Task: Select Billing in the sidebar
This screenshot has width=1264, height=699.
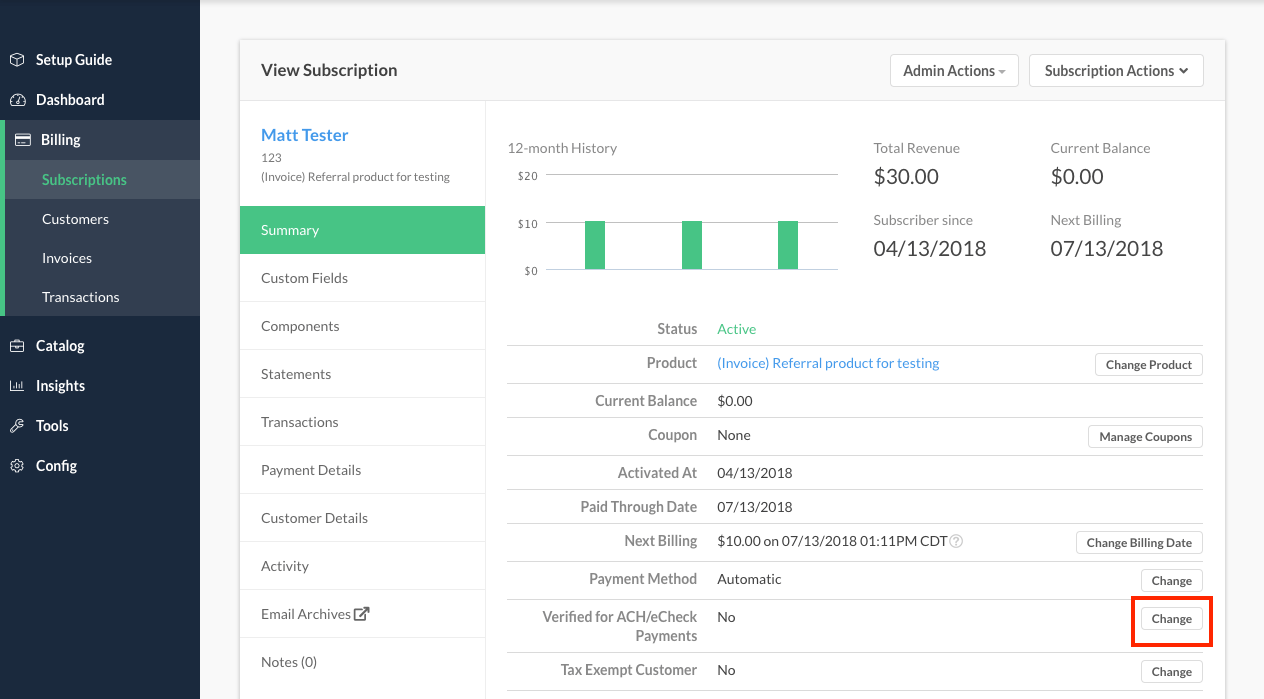Action: tap(100, 140)
